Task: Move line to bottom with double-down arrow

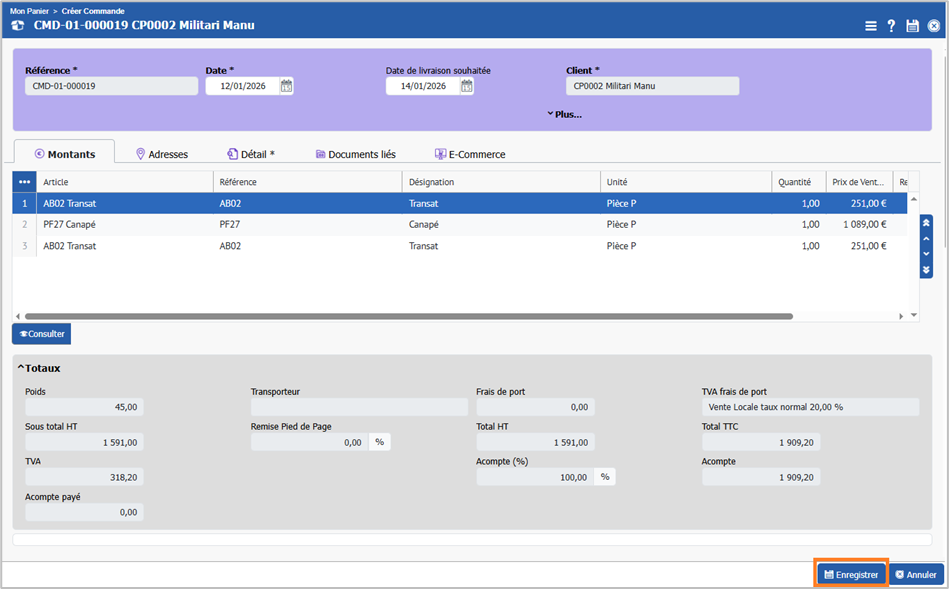Action: 926,270
